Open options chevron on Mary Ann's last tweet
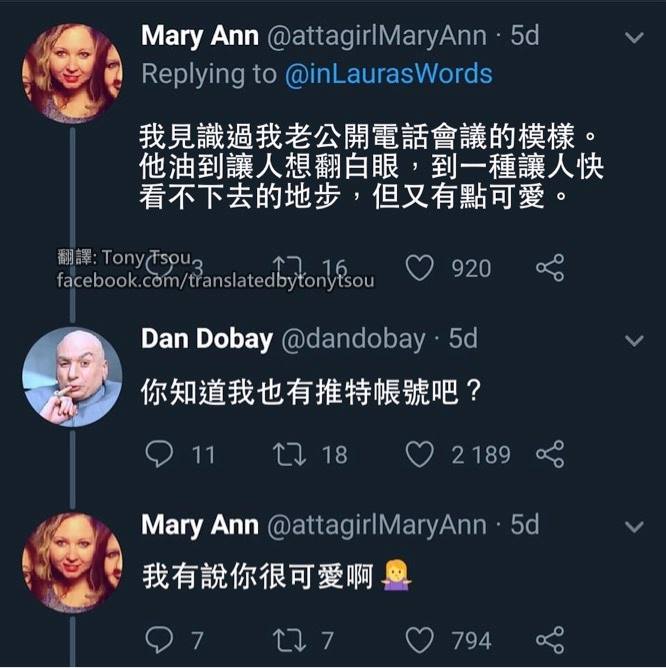 [634, 527]
